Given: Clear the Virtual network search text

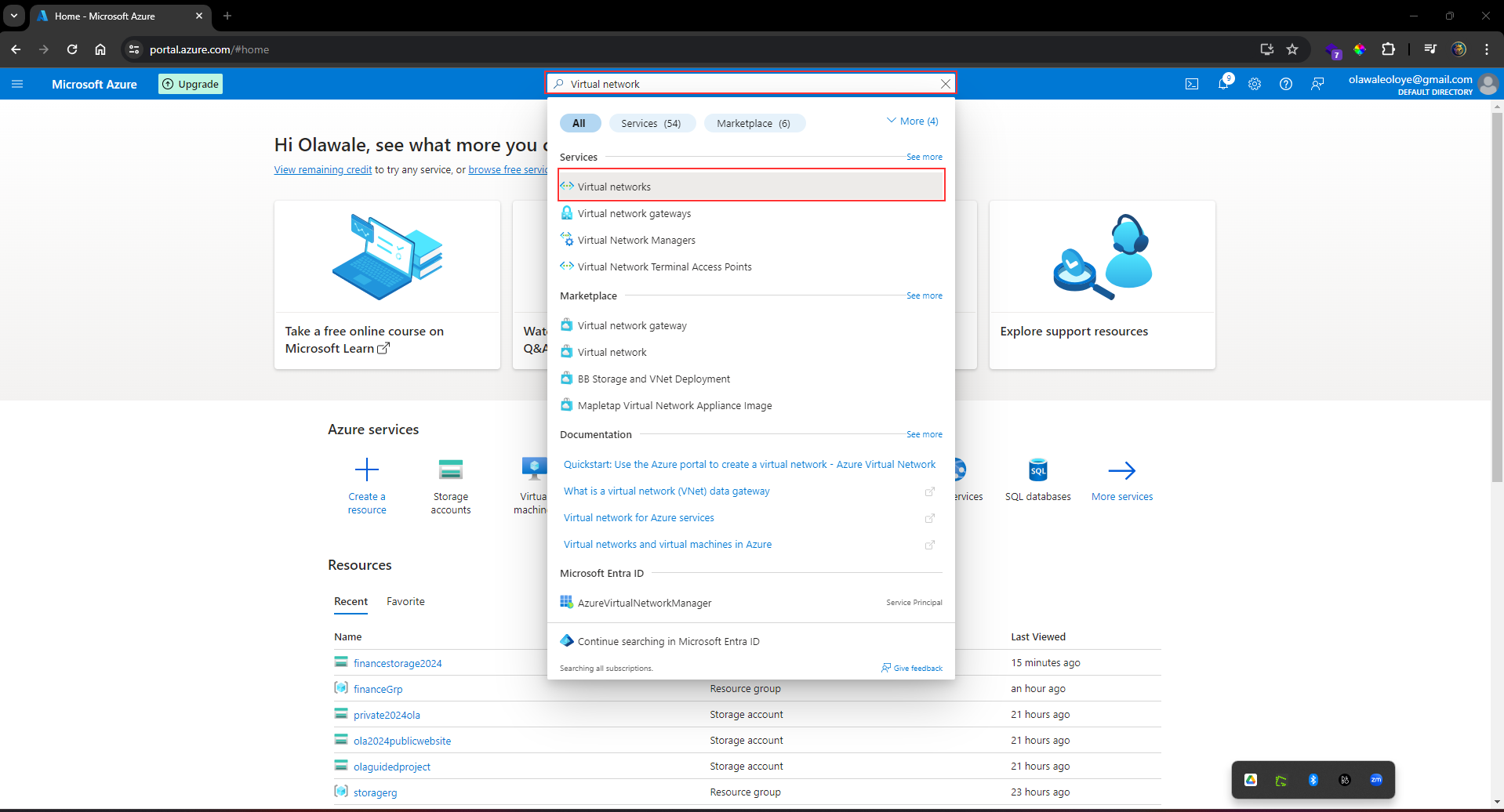Looking at the screenshot, I should pyautogui.click(x=945, y=83).
